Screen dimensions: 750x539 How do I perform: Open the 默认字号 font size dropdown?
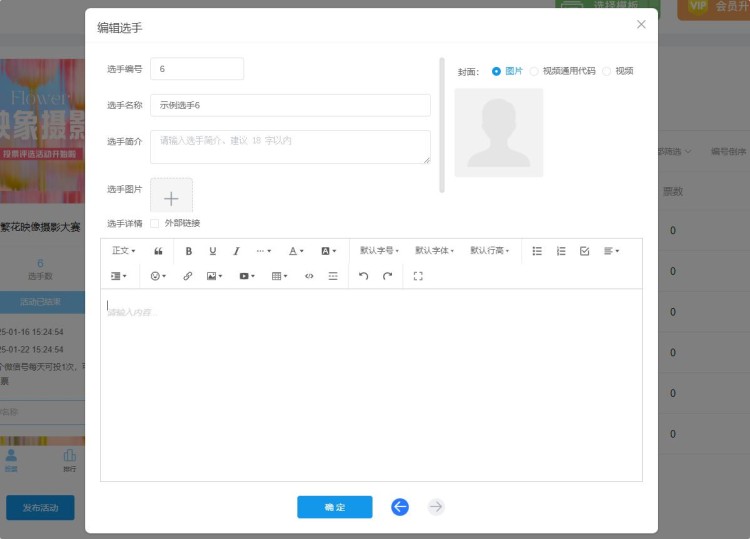coord(379,251)
